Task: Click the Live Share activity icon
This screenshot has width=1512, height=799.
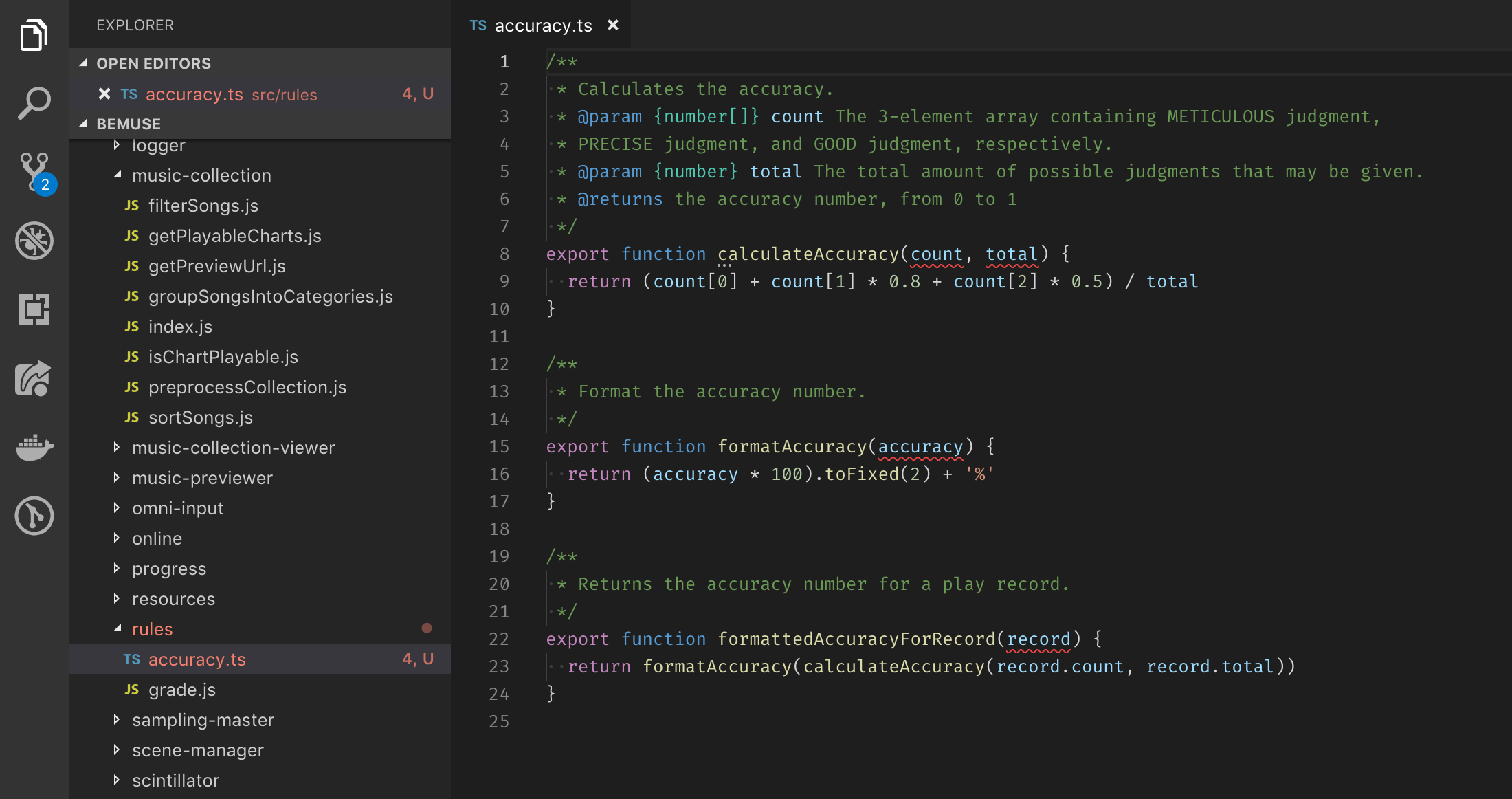Action: pos(34,378)
